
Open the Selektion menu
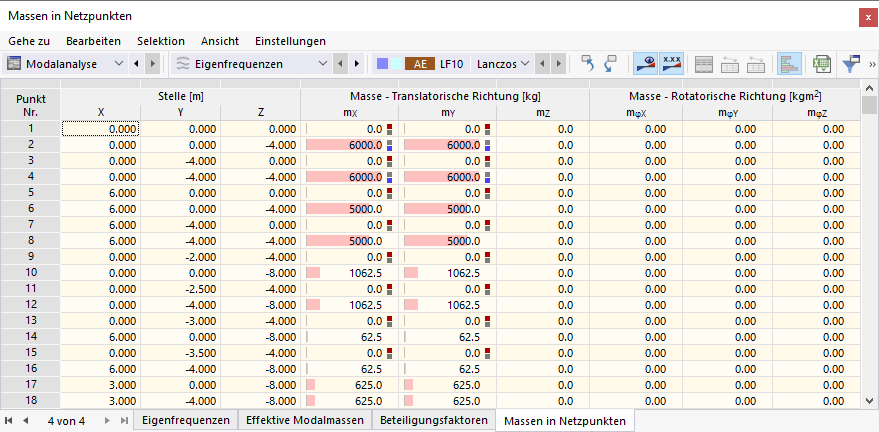pos(161,41)
